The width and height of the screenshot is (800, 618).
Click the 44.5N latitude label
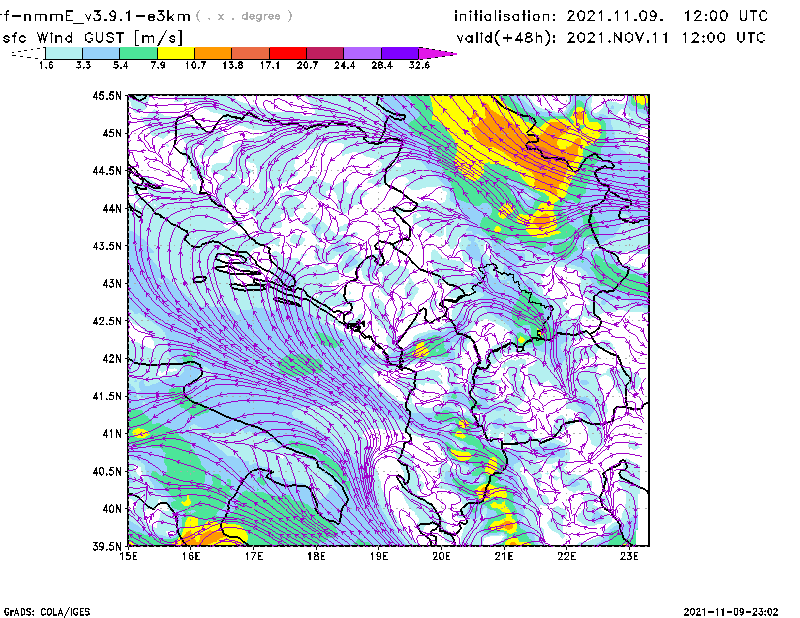click(x=107, y=170)
